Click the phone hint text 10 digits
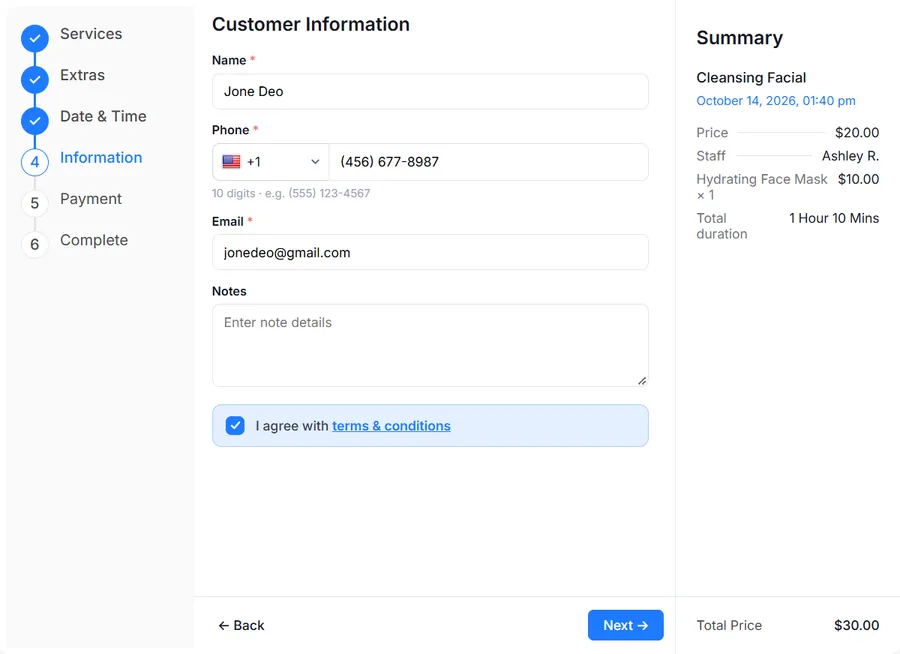 pos(291,194)
